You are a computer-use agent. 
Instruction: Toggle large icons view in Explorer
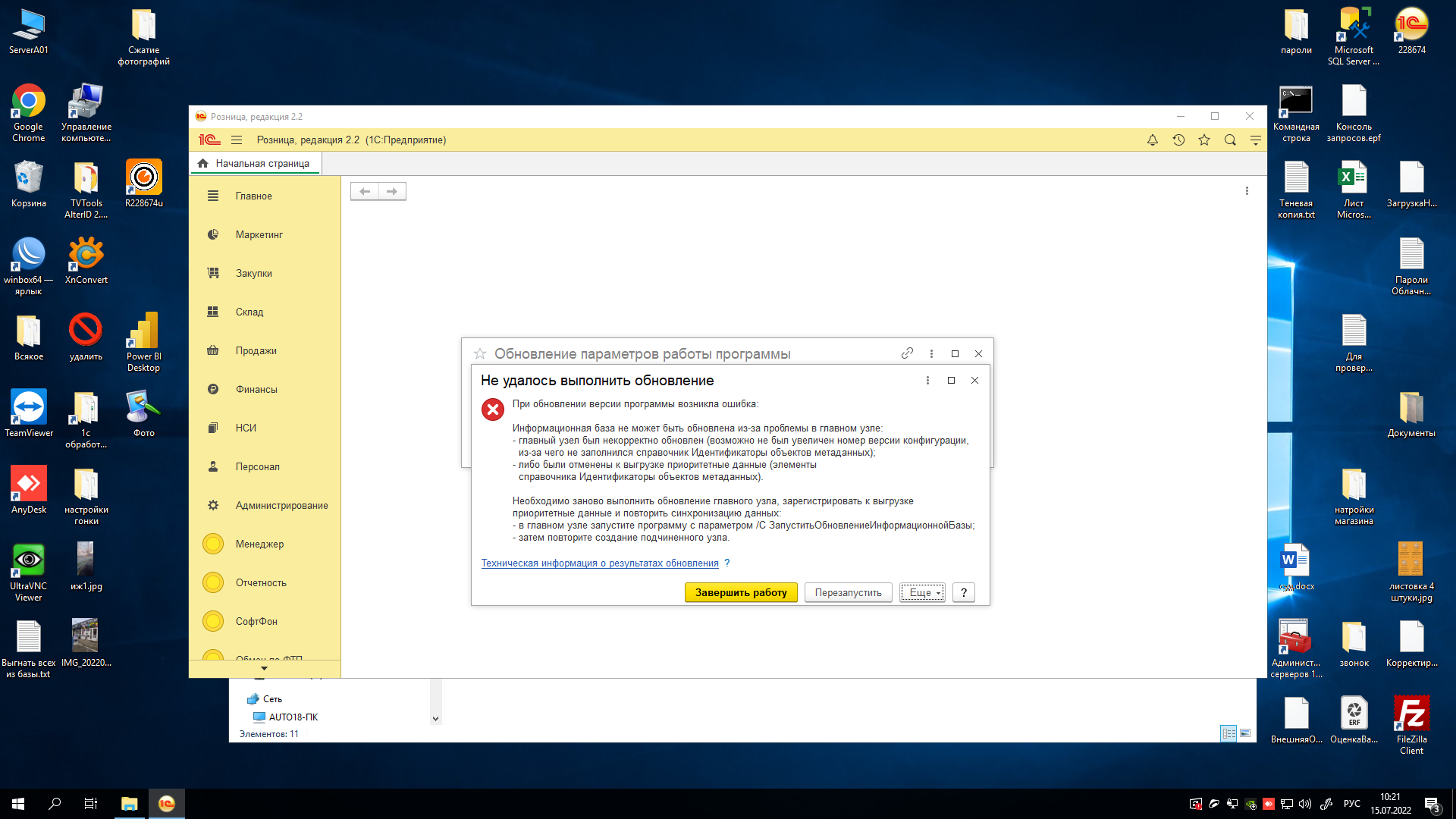(1245, 733)
